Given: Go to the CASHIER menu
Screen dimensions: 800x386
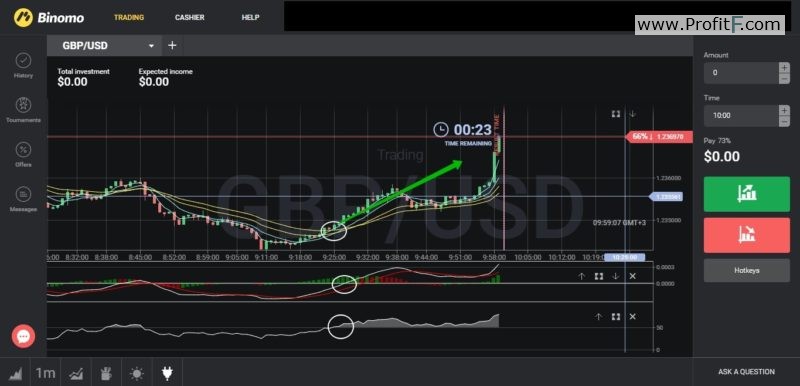Looking at the screenshot, I should pos(189,17).
